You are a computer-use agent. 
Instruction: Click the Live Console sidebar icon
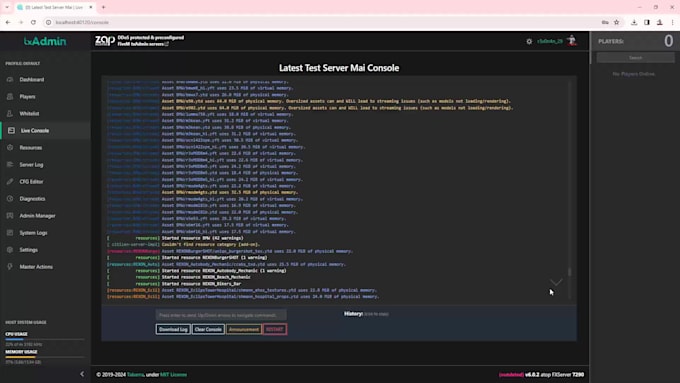(11, 131)
